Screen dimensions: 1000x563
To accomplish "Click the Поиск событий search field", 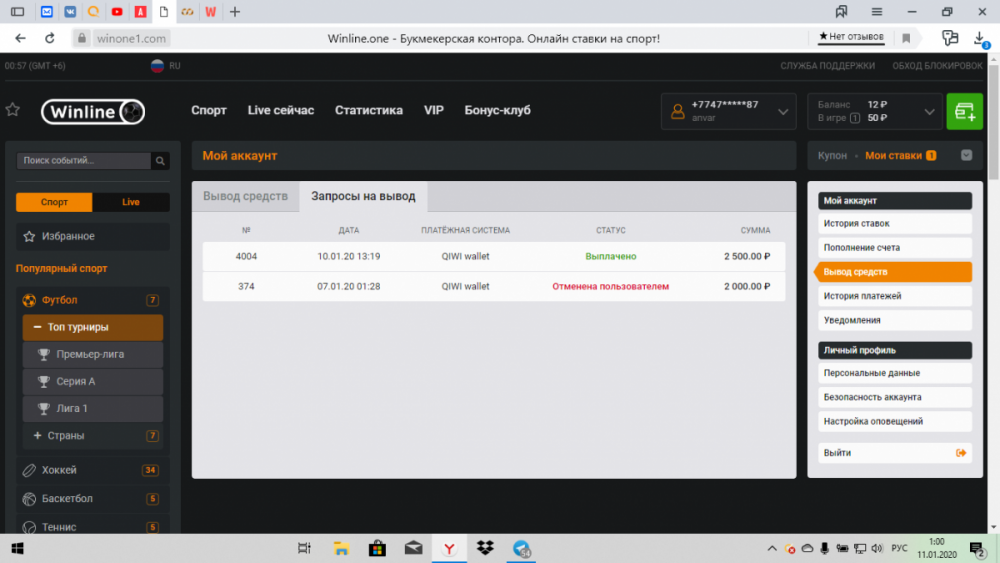I will click(84, 161).
